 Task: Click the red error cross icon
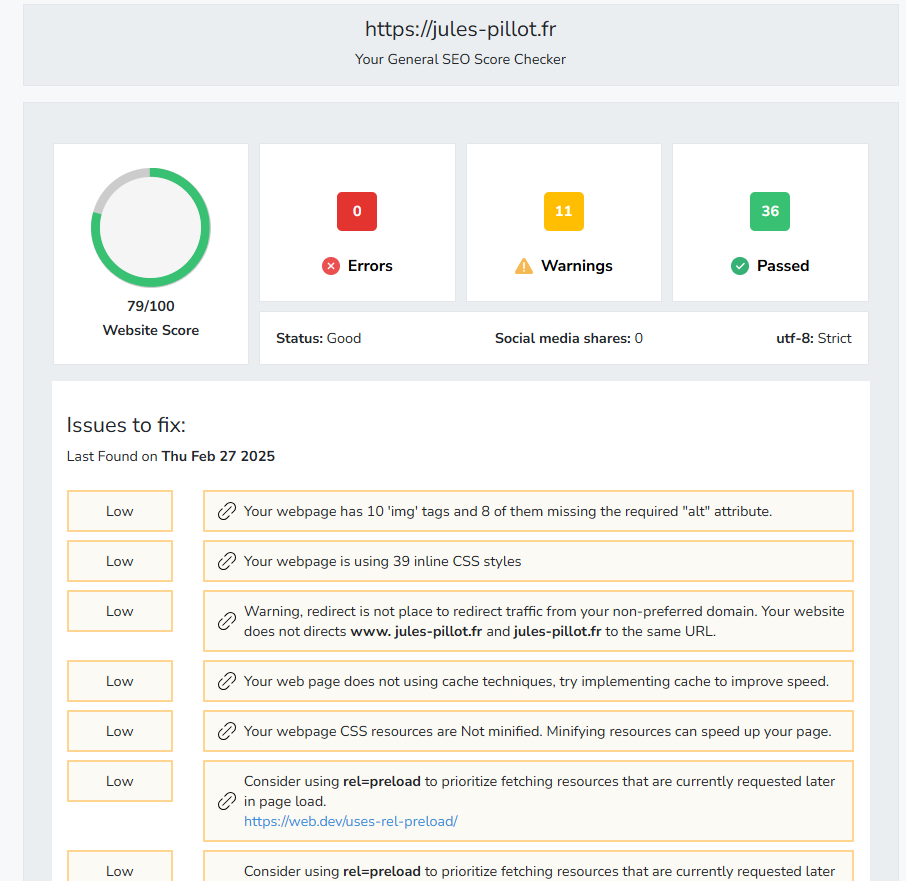click(x=331, y=266)
